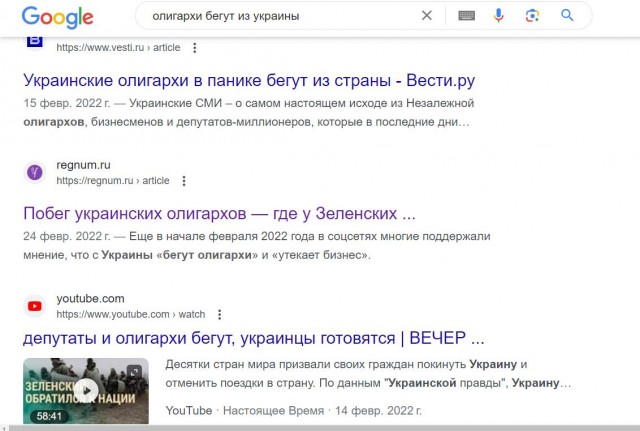Screen dimensions: 640x431
Task: Click the regnum.ru site name
Action: click(x=83, y=165)
